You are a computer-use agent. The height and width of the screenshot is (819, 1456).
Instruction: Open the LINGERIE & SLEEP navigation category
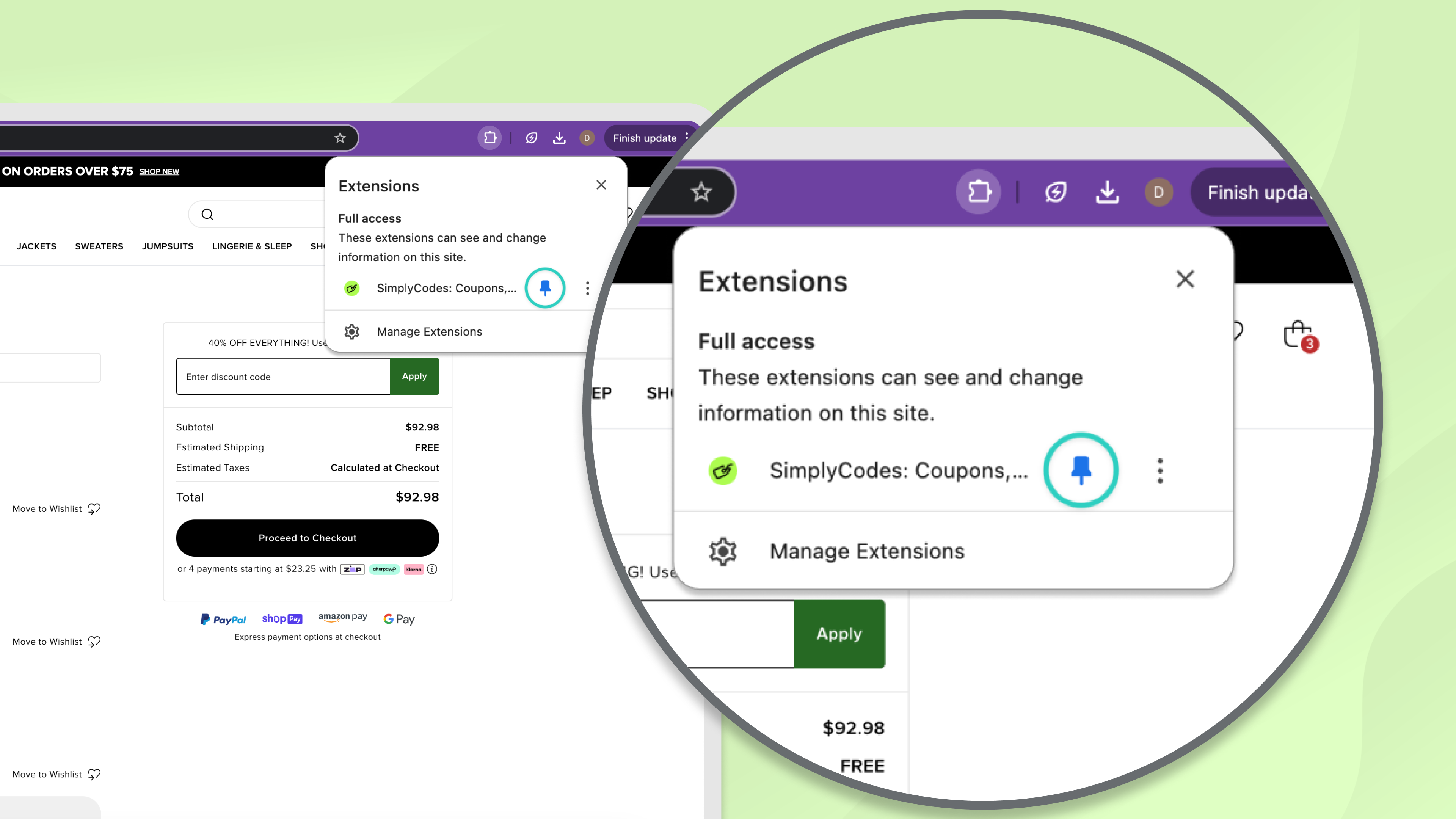pyautogui.click(x=251, y=246)
